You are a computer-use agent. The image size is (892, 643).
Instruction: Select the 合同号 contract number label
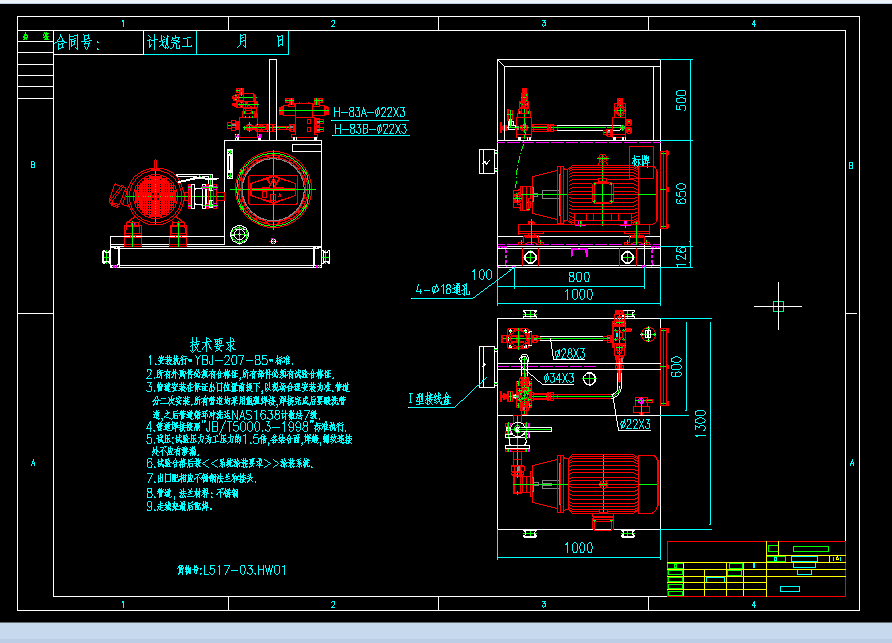[77, 43]
